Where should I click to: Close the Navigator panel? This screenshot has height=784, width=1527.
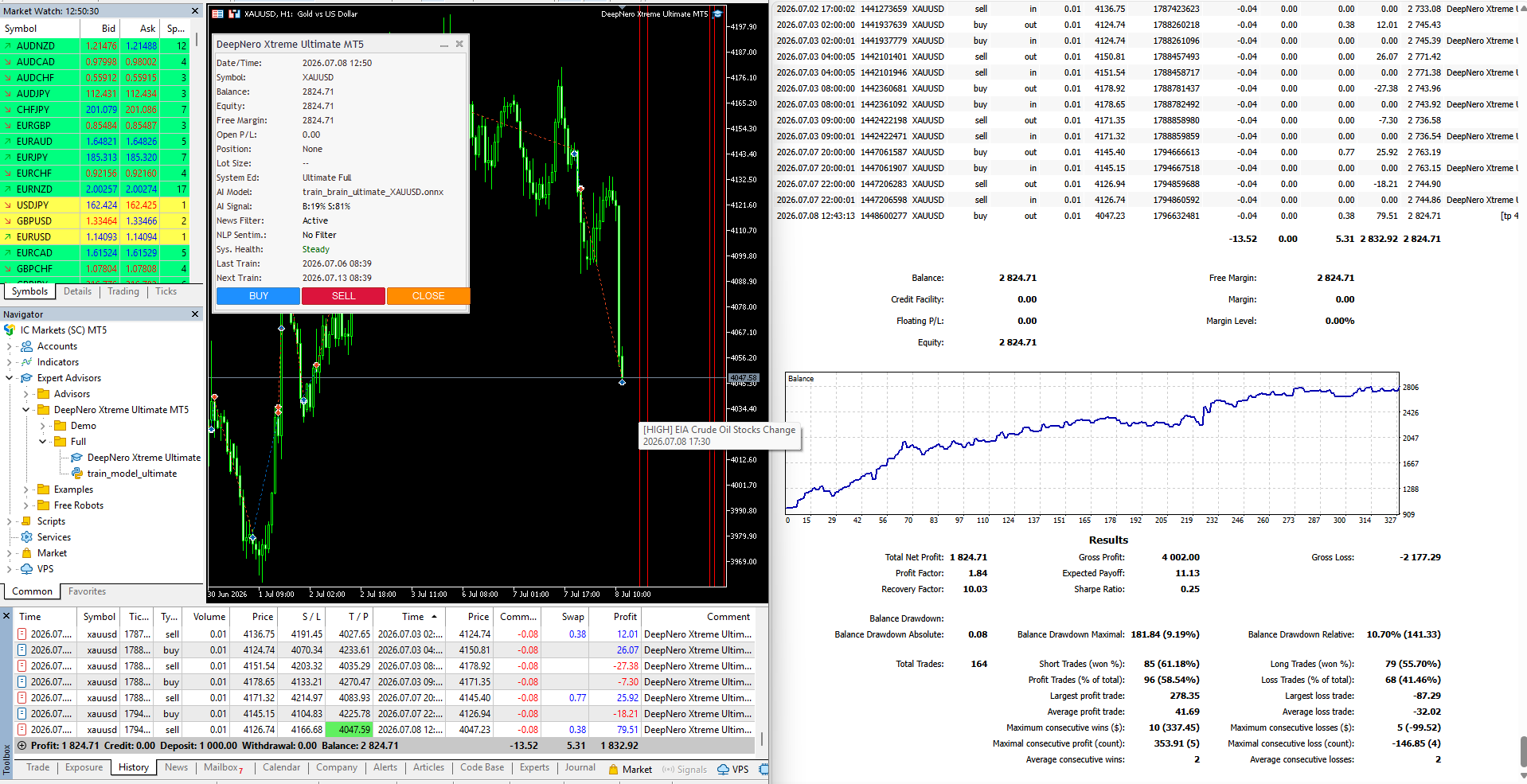pyautogui.click(x=195, y=314)
